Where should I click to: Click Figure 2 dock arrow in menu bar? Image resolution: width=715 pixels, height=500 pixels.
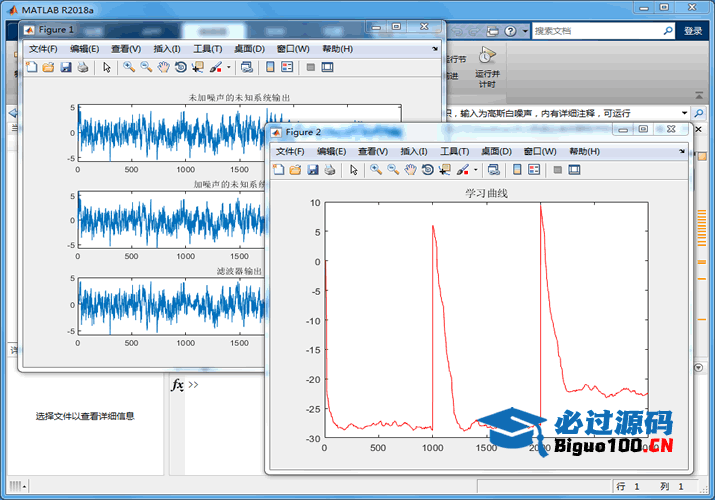(682, 151)
